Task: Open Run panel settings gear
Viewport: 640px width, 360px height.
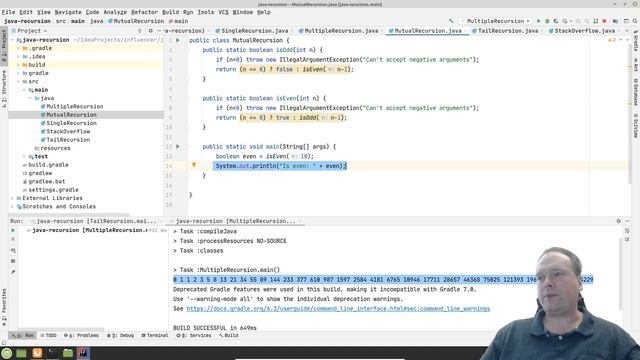Action: (619, 221)
